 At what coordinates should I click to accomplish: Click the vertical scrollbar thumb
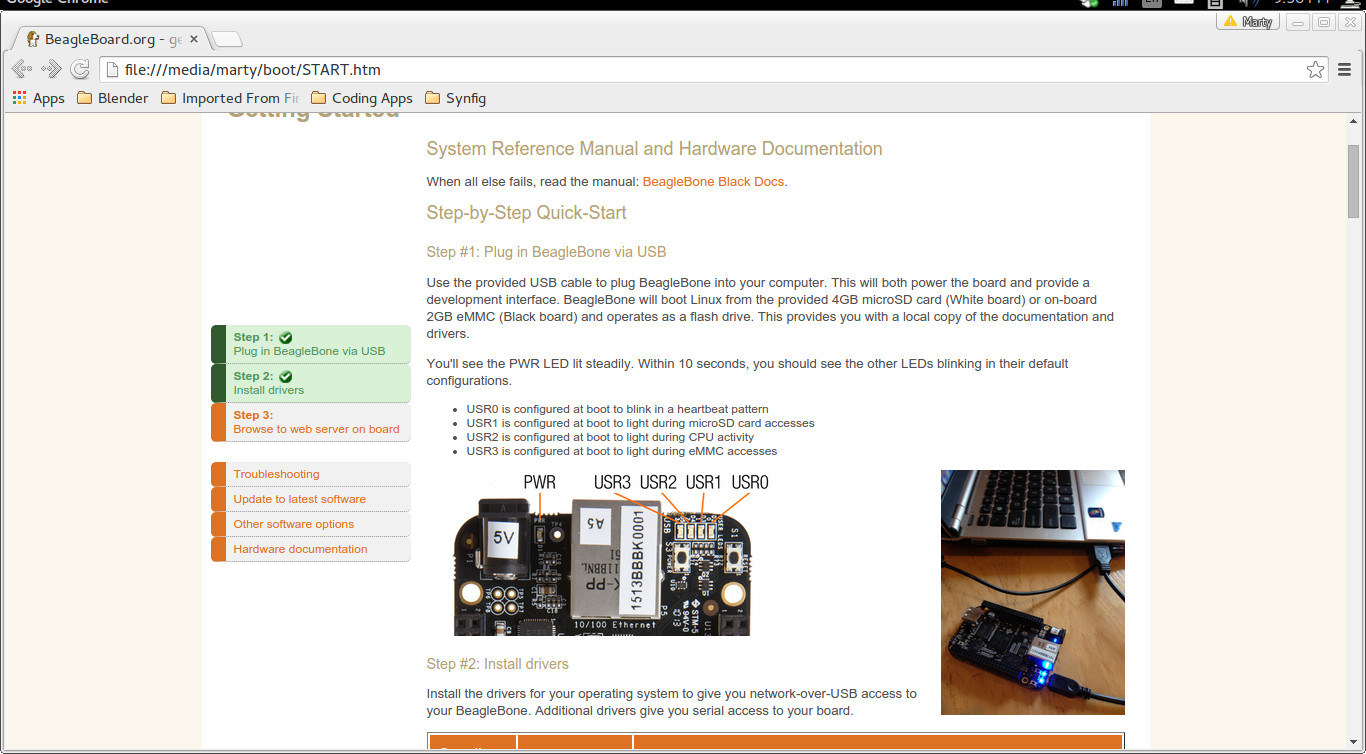pyautogui.click(x=1353, y=181)
